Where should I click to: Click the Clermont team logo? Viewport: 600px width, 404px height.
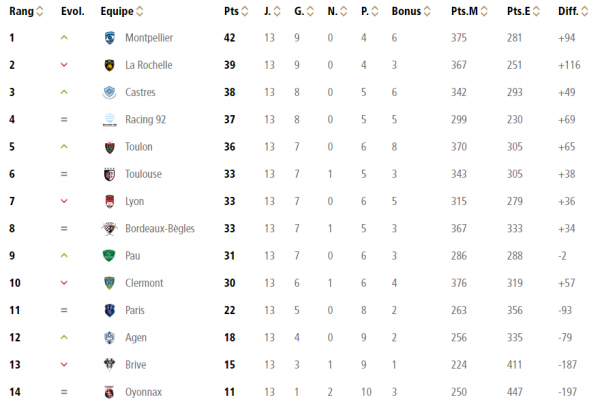tap(109, 283)
